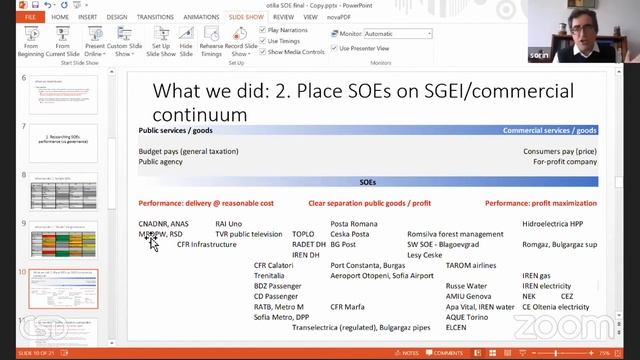Click the Save icon in quick access toolbar
Viewport: 640px width, 360px height.
[35, 5]
